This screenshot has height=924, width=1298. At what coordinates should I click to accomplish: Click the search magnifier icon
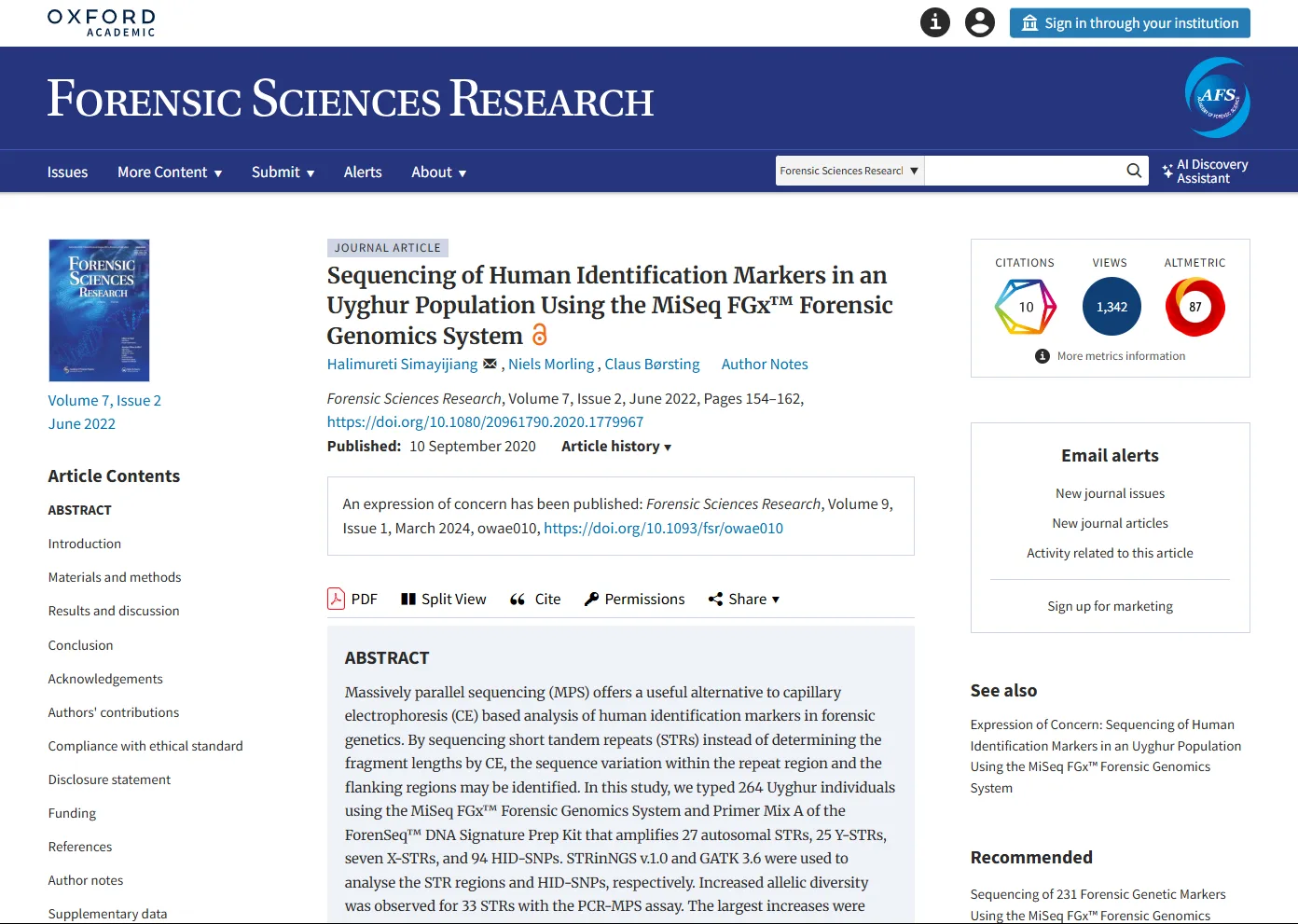[1133, 171]
